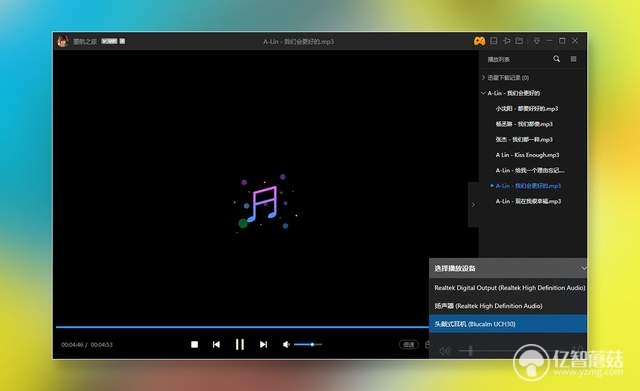Image resolution: width=640 pixels, height=391 pixels.
Task: Play the first mp3 under the A-Lin playlist group
Action: pos(527,109)
